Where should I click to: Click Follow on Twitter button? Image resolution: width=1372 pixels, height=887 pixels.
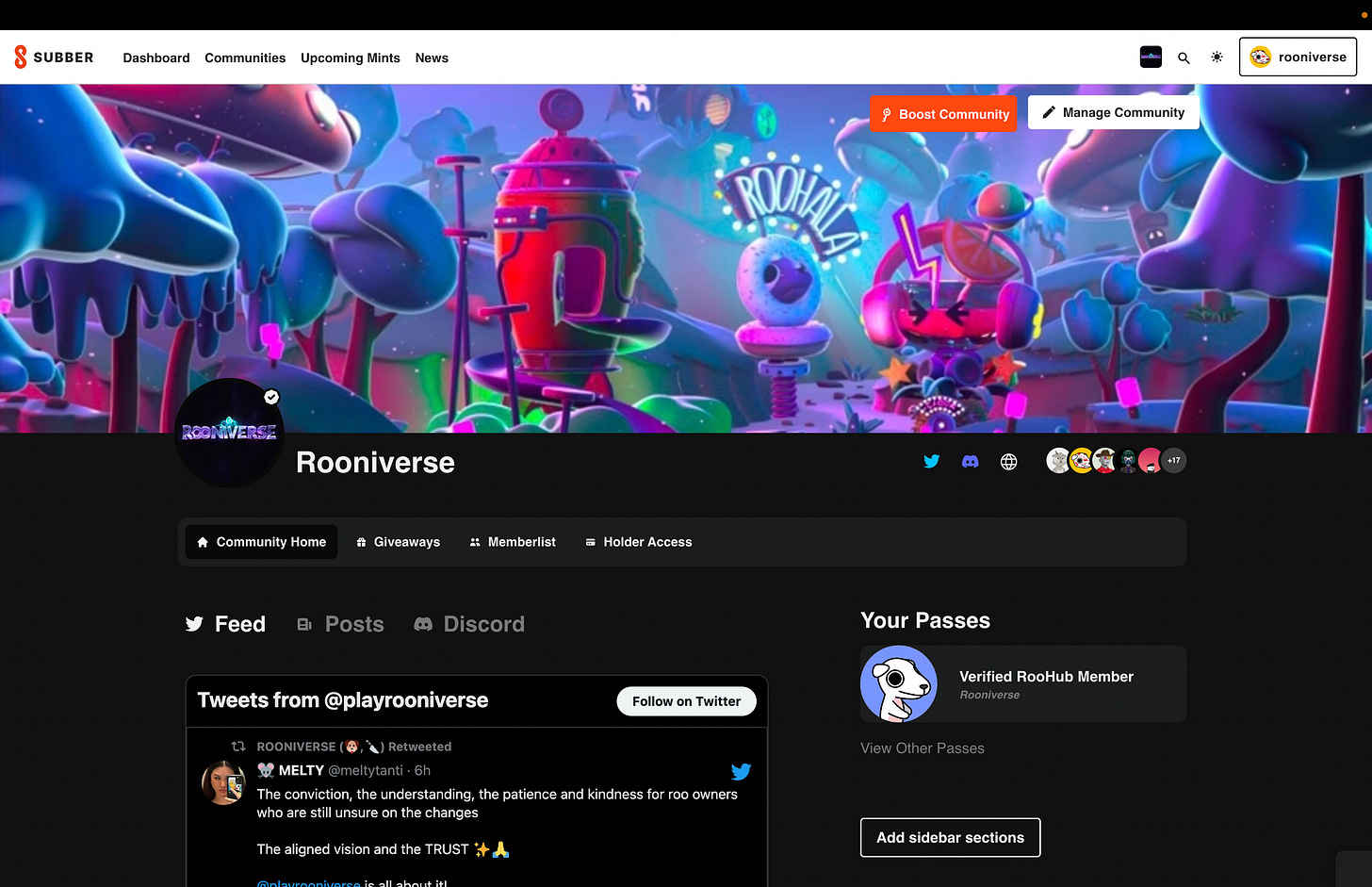(686, 701)
